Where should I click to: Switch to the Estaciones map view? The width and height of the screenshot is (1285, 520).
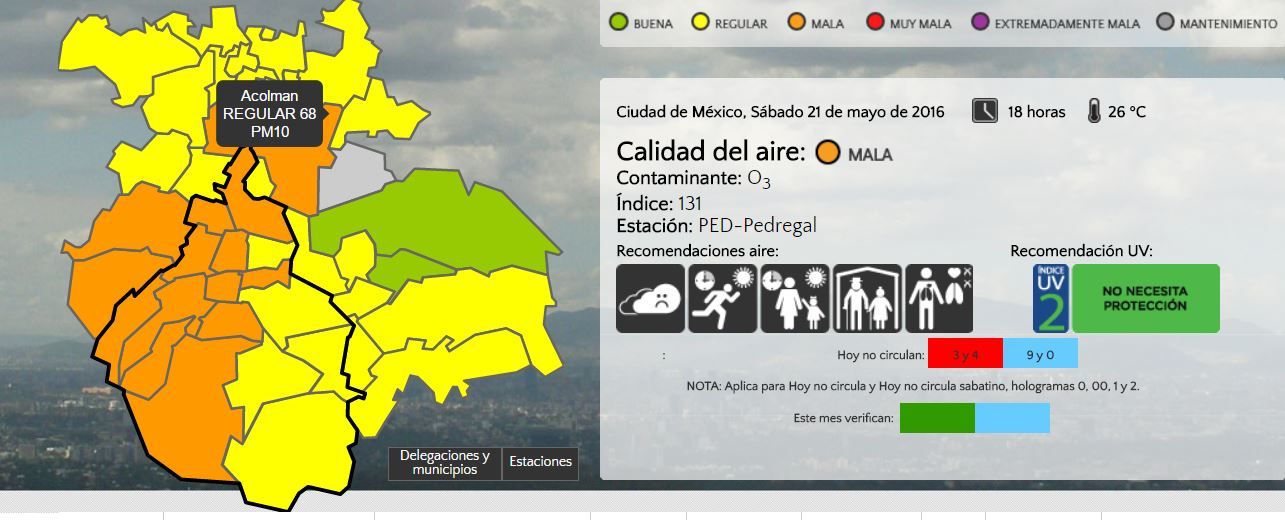540,462
